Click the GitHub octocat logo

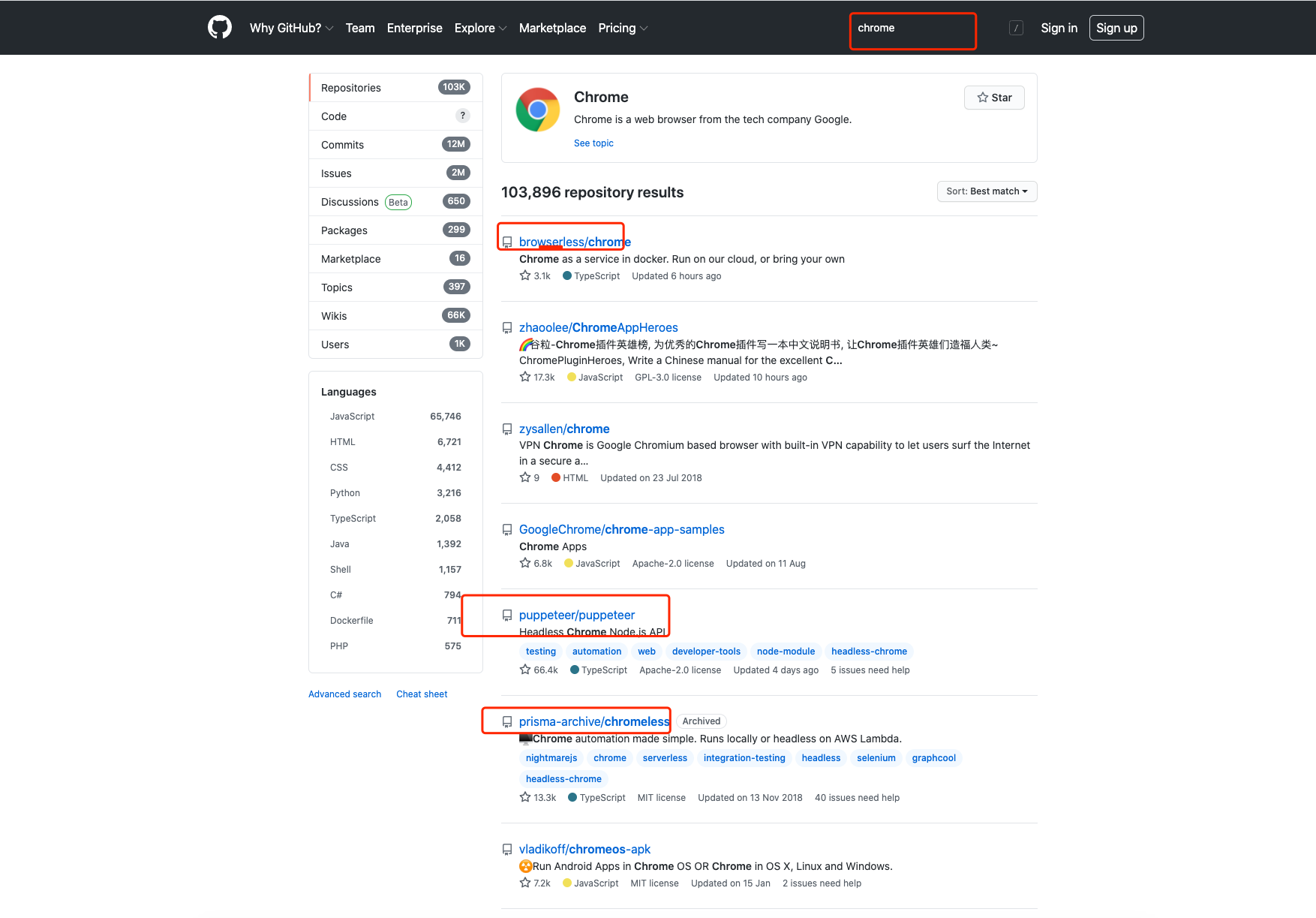click(x=220, y=28)
